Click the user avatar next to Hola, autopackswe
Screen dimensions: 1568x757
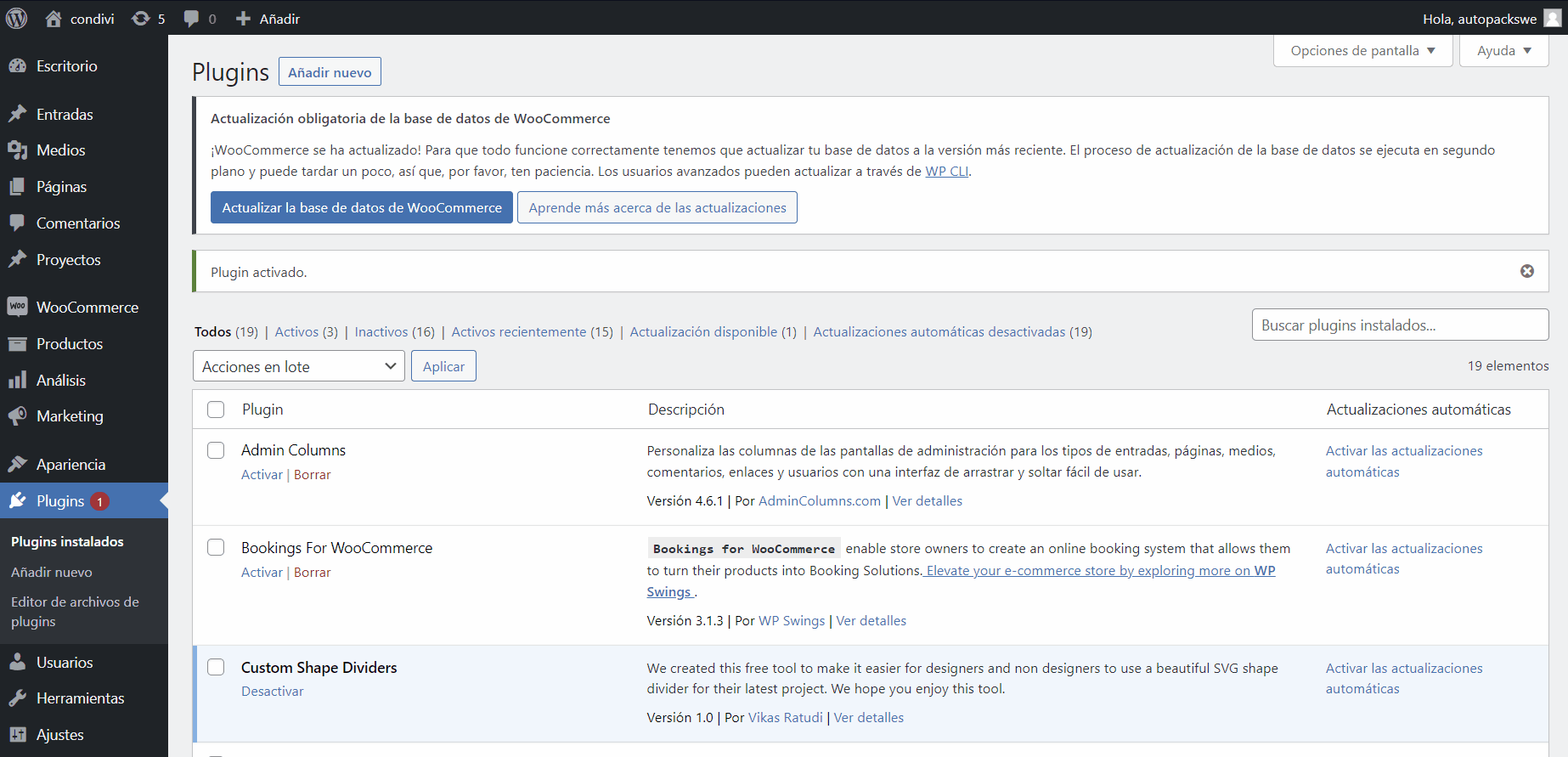tap(1552, 19)
